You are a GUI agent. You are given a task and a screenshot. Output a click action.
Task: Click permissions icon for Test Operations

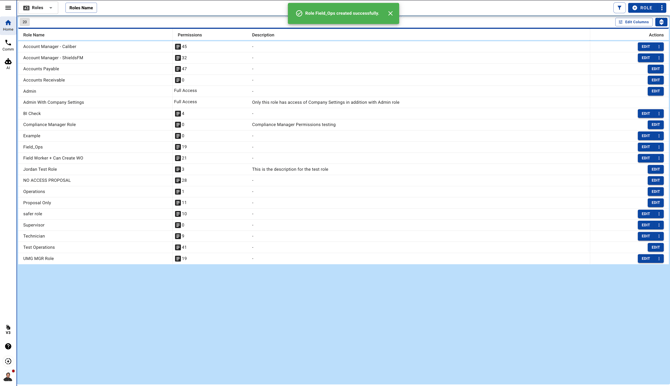[178, 247]
